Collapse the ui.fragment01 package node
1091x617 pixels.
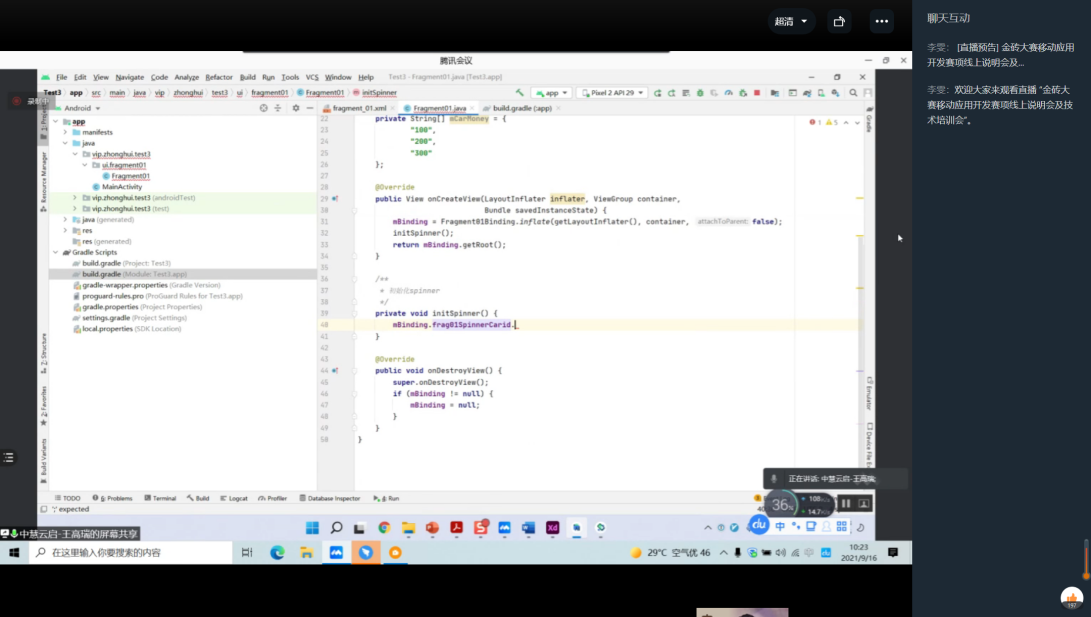(x=85, y=165)
